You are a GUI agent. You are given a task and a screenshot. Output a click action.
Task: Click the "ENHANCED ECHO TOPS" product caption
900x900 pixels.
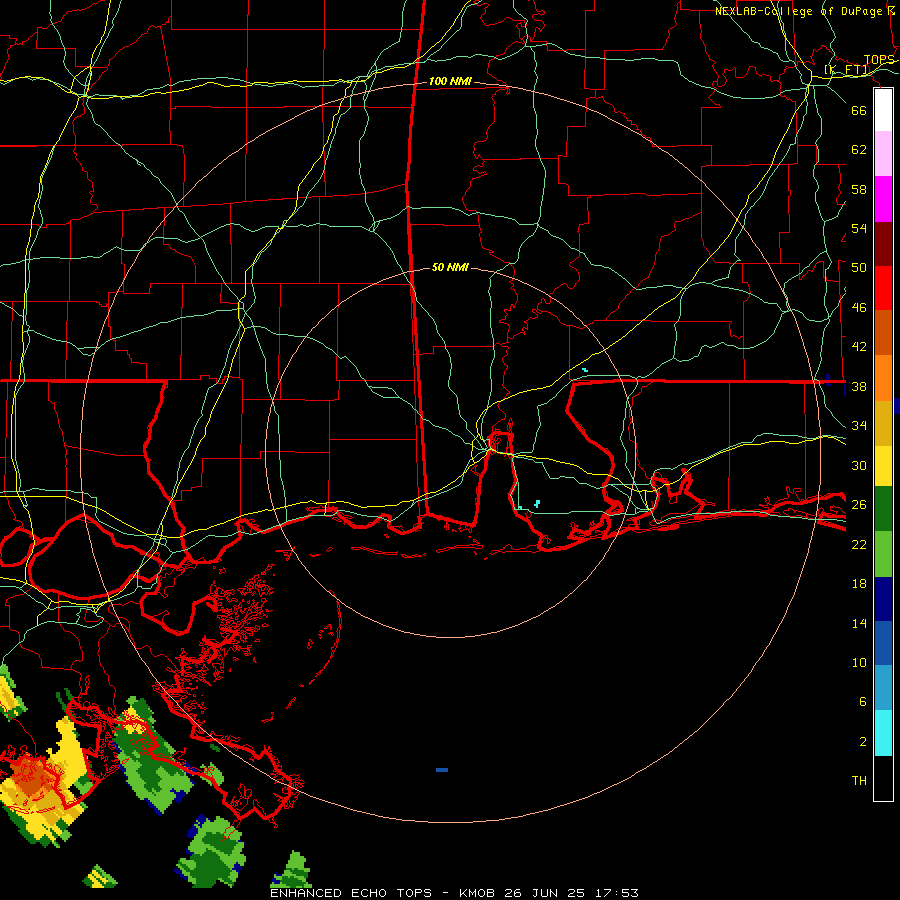(351, 893)
